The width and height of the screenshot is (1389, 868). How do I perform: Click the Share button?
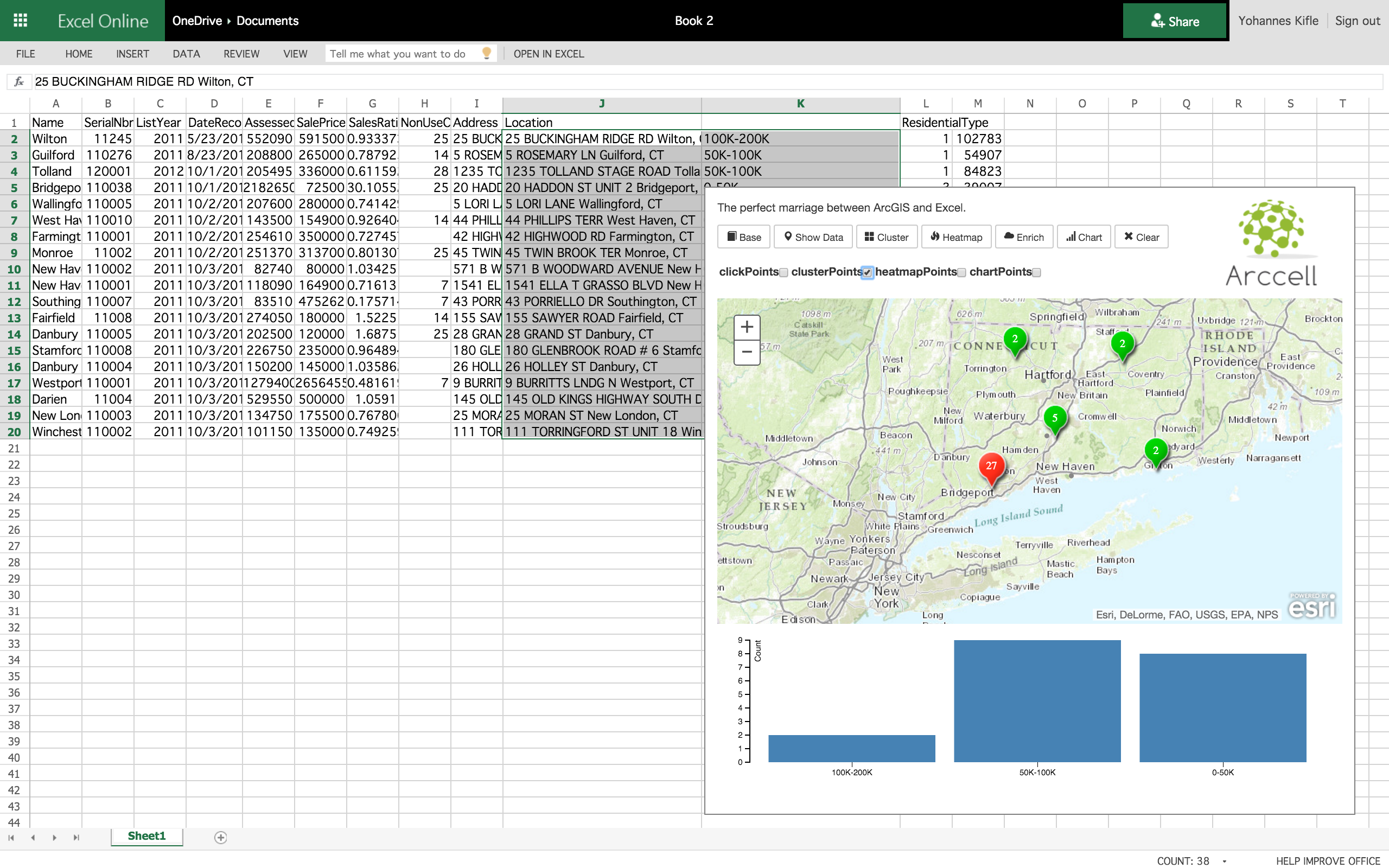tap(1174, 21)
